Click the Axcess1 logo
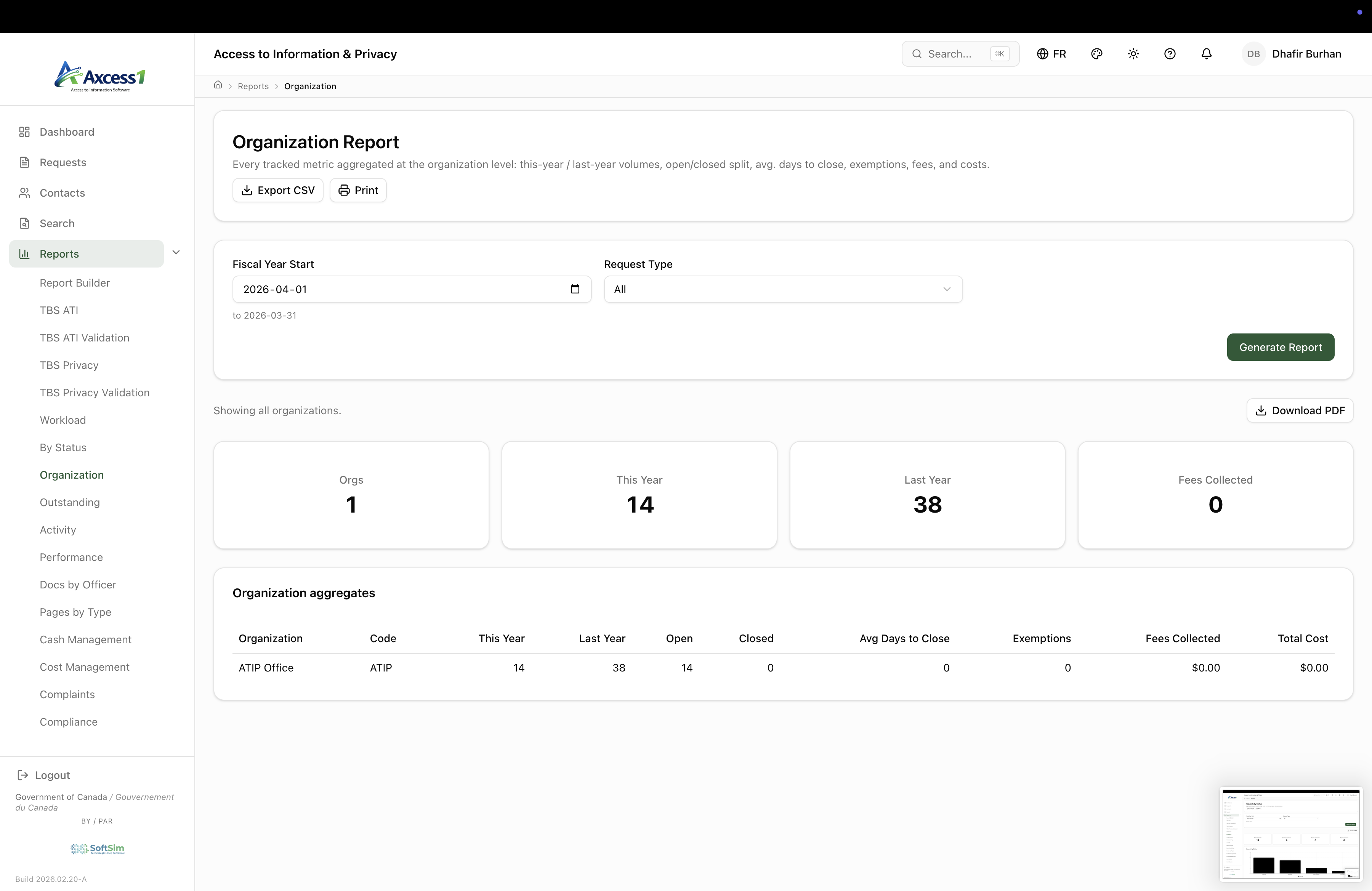 [100, 76]
